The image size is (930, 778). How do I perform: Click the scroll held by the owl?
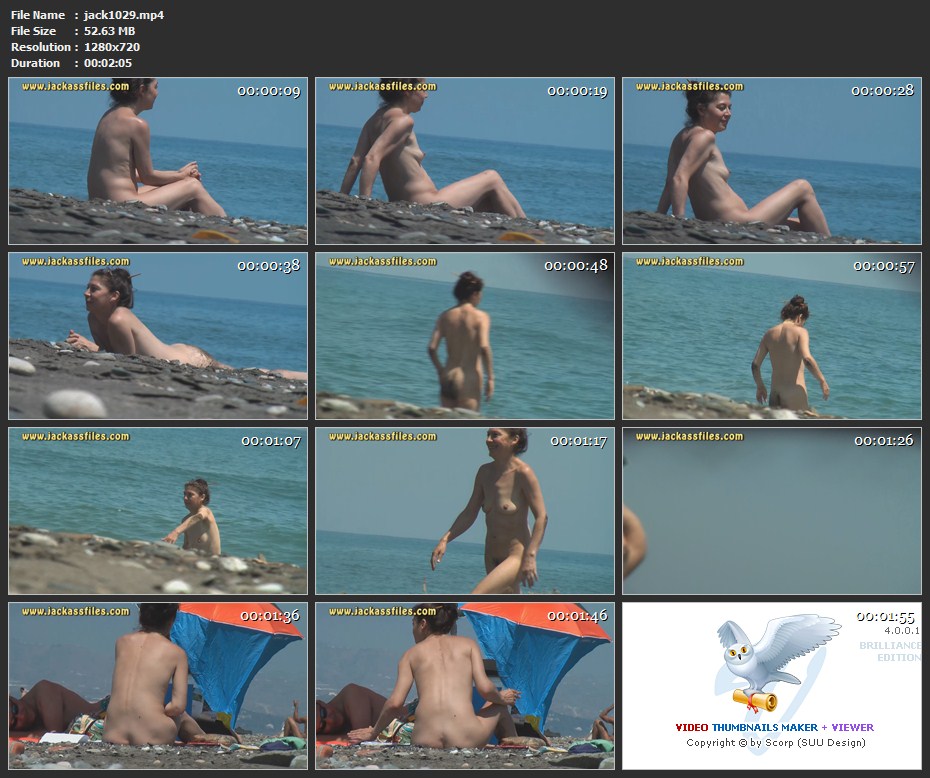tap(756, 699)
